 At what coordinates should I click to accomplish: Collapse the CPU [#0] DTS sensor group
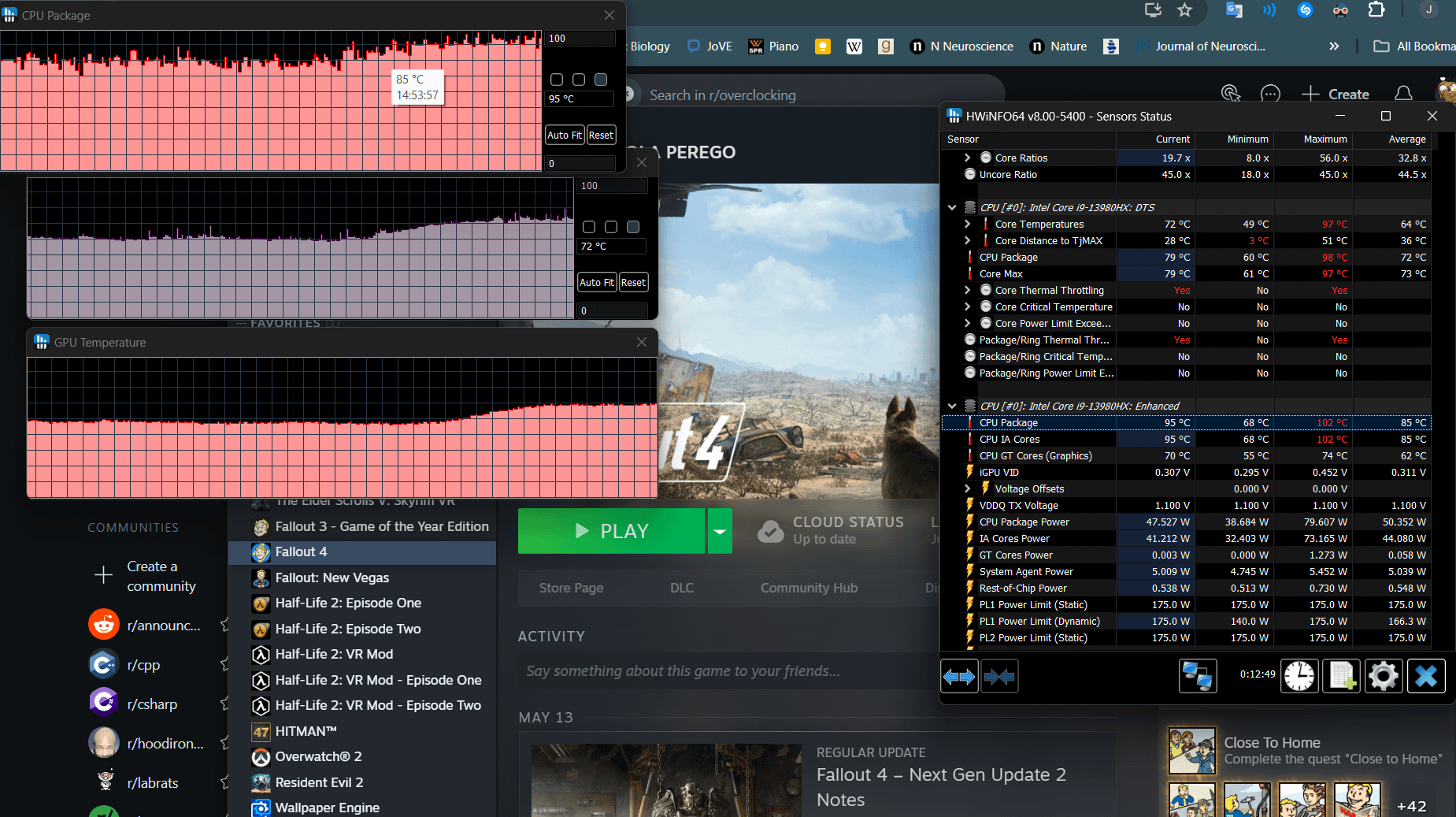pos(952,207)
